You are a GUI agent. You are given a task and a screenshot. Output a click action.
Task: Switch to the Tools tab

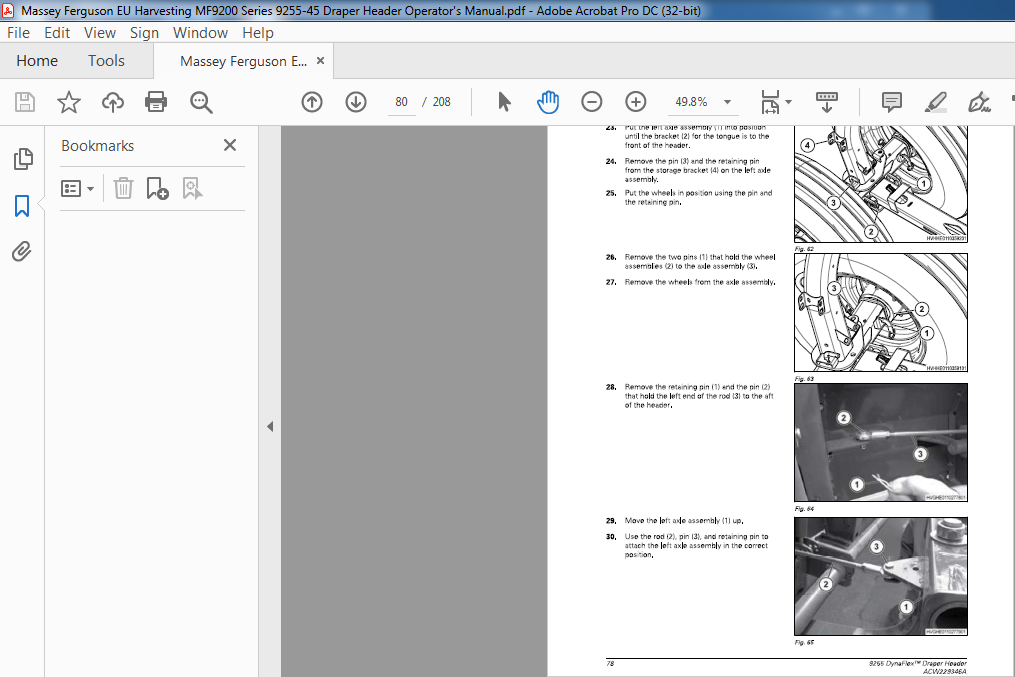[106, 61]
